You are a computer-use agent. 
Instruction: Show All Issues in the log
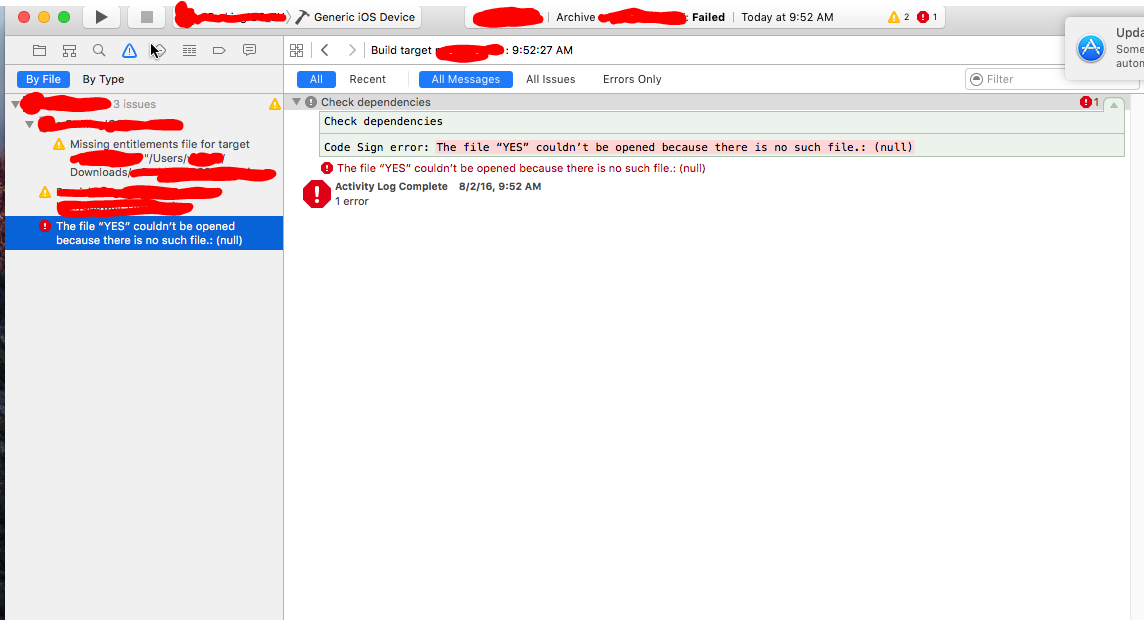[550, 79]
